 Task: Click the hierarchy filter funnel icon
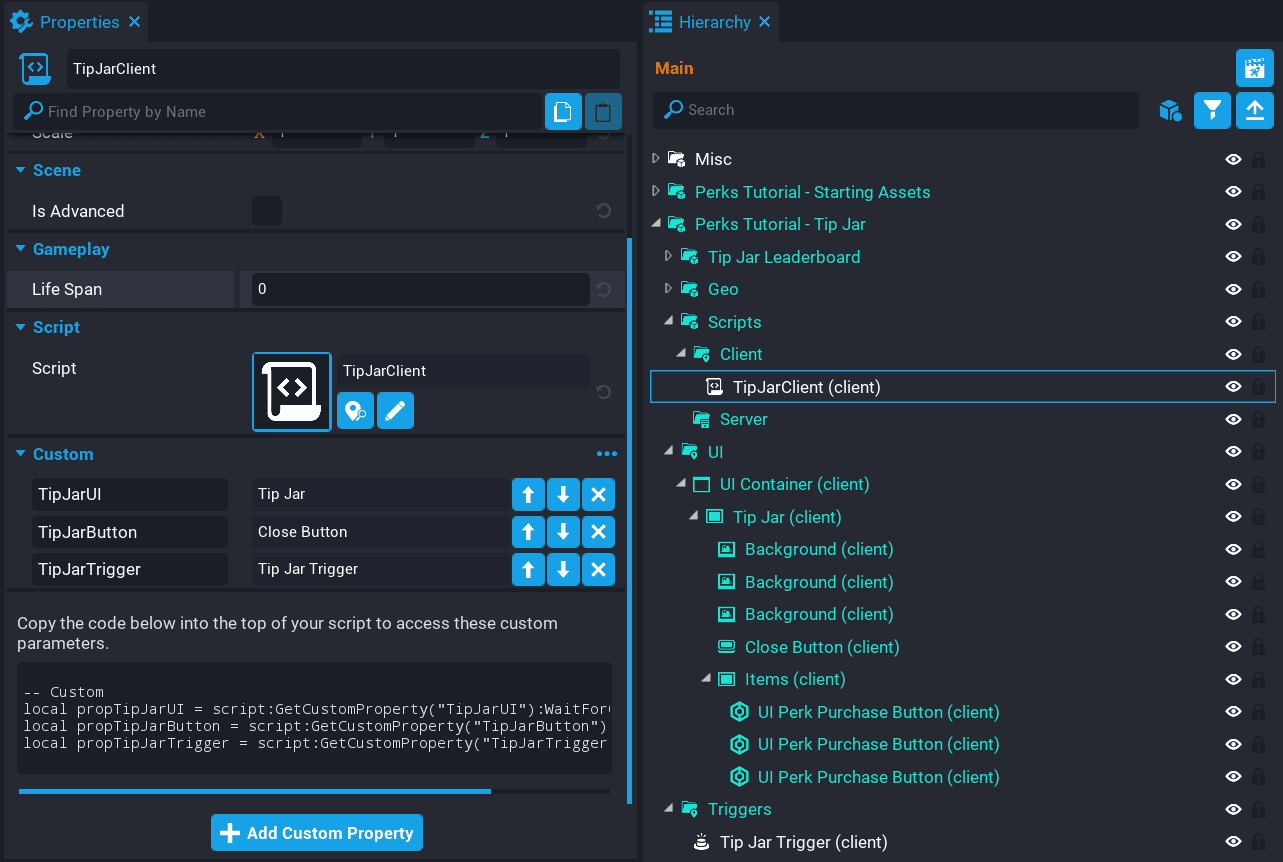coord(1212,110)
